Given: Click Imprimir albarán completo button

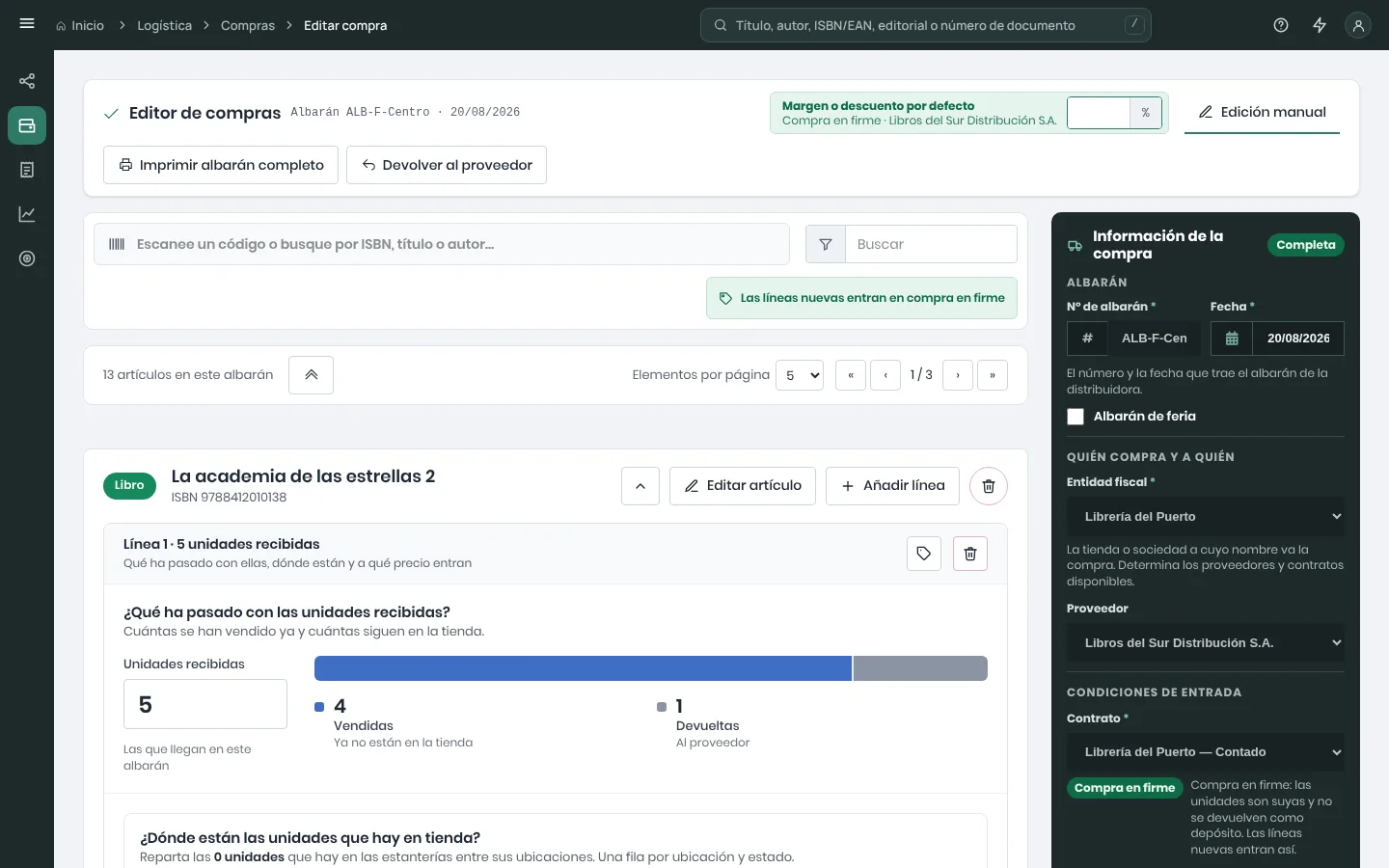Looking at the screenshot, I should 221,165.
